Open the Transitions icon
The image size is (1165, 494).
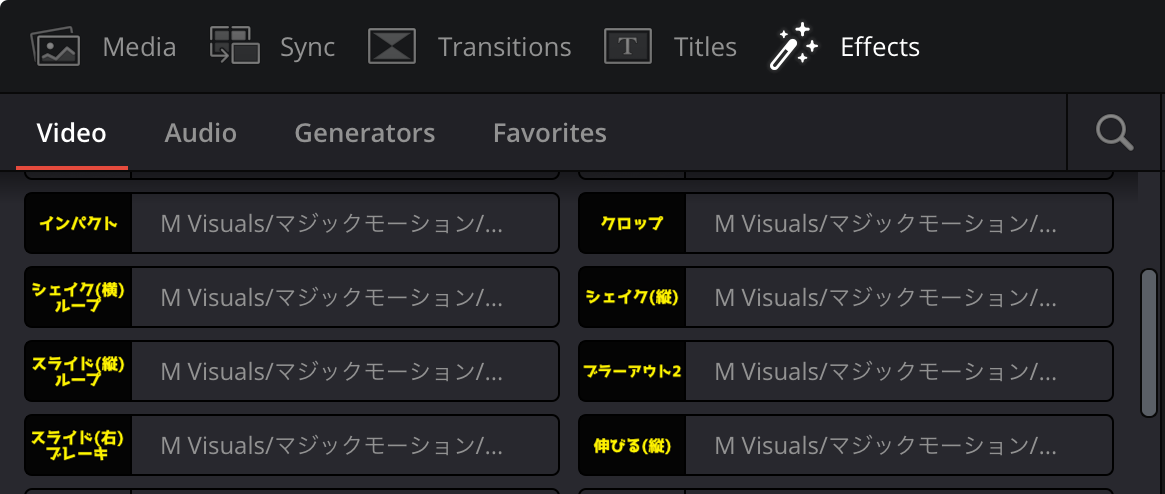[x=392, y=47]
